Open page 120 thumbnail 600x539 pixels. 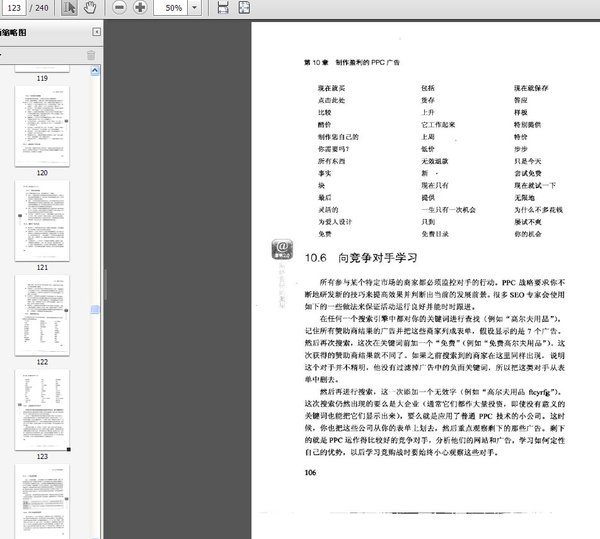(42, 126)
